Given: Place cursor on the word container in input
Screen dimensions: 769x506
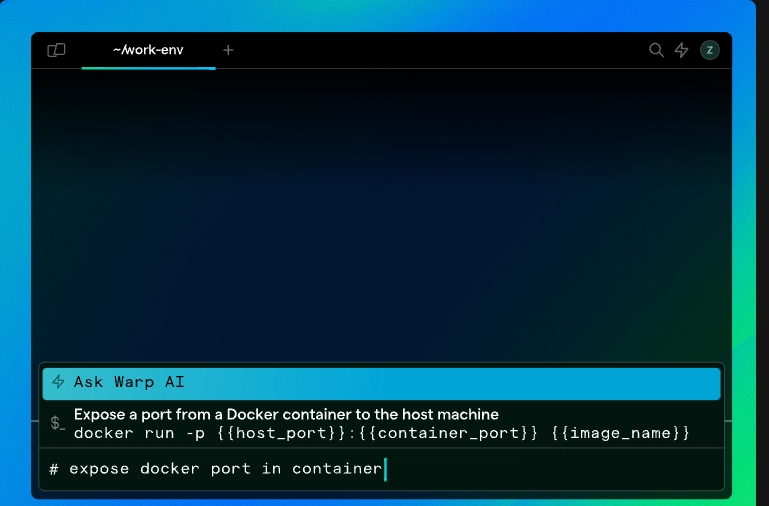Looking at the screenshot, I should click(x=337, y=468).
